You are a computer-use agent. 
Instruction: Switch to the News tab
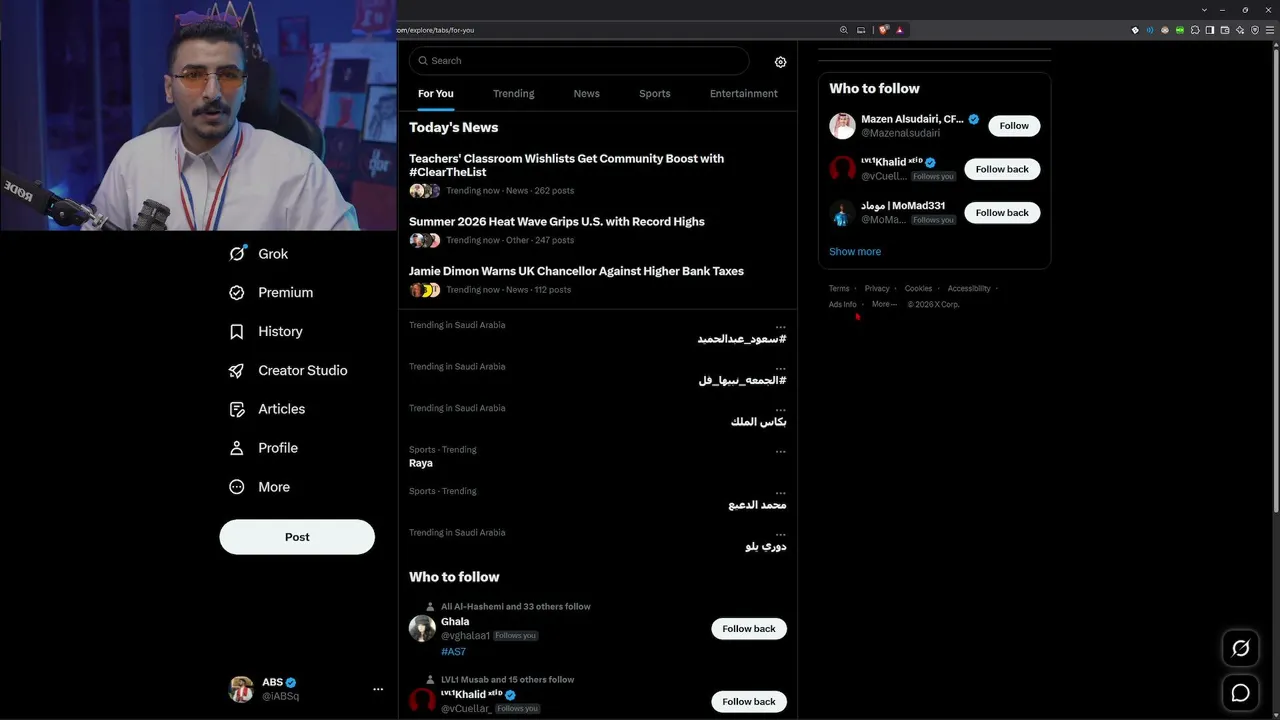point(587,94)
